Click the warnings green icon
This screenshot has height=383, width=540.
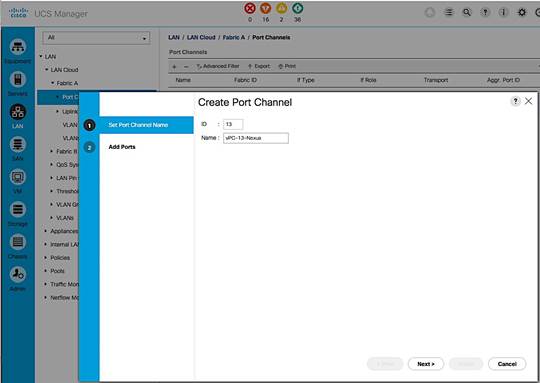point(298,8)
